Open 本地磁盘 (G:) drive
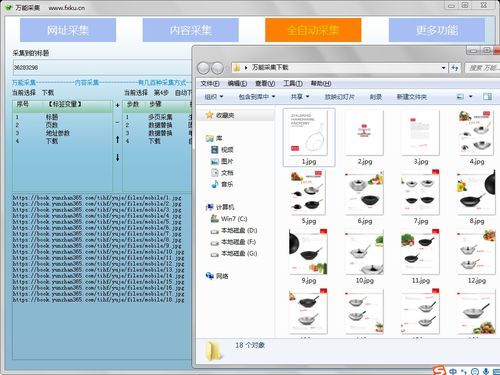 (x=234, y=254)
